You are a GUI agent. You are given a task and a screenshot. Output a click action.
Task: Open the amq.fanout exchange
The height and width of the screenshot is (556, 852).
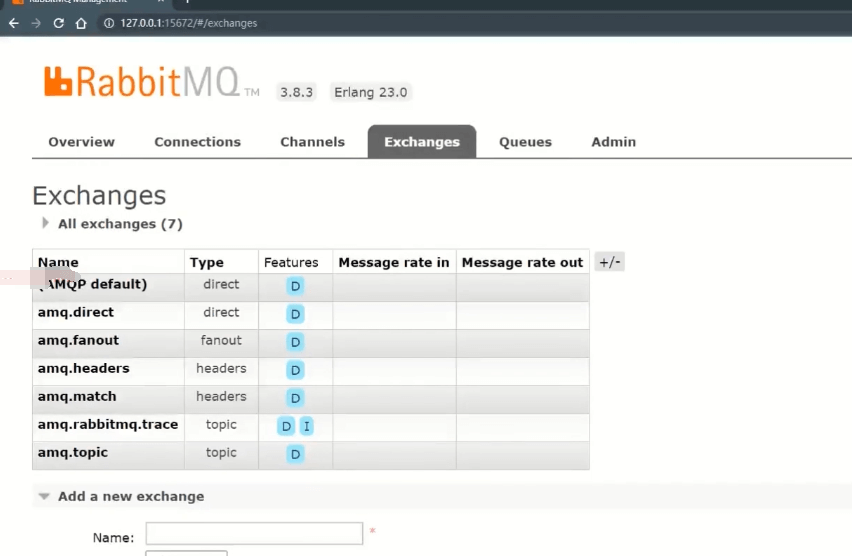[78, 340]
